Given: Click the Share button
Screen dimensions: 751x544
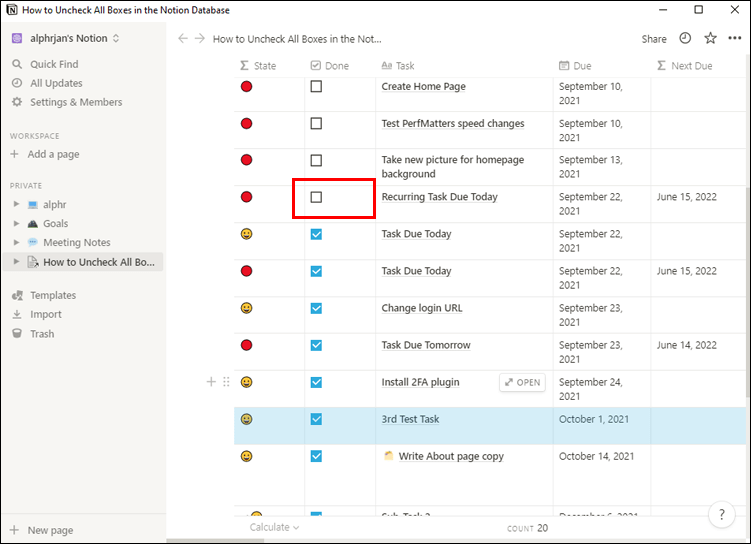Looking at the screenshot, I should 654,39.
